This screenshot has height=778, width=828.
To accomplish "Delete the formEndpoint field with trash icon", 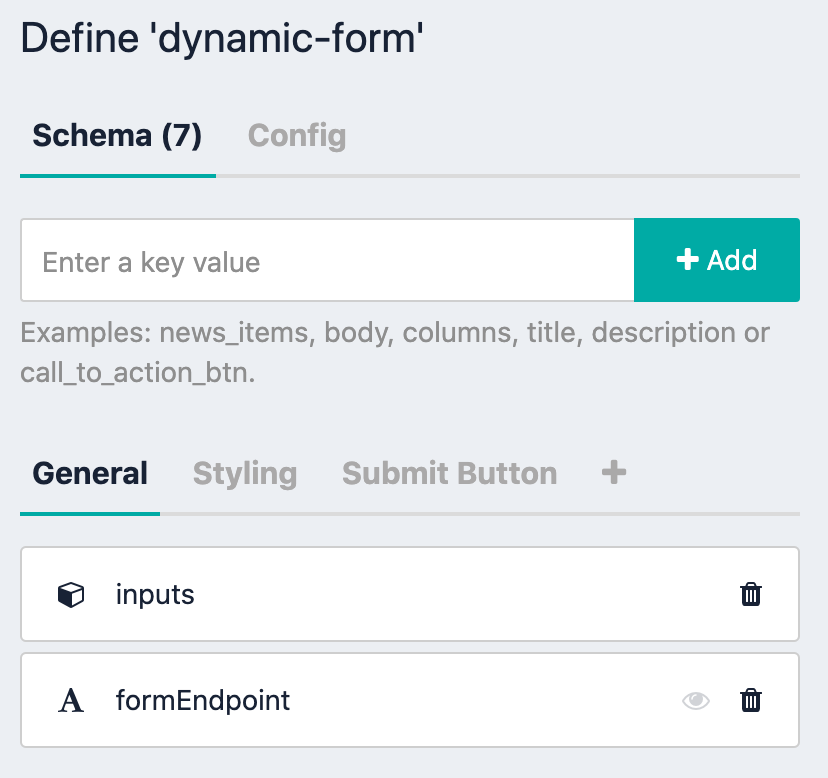I will click(x=750, y=700).
